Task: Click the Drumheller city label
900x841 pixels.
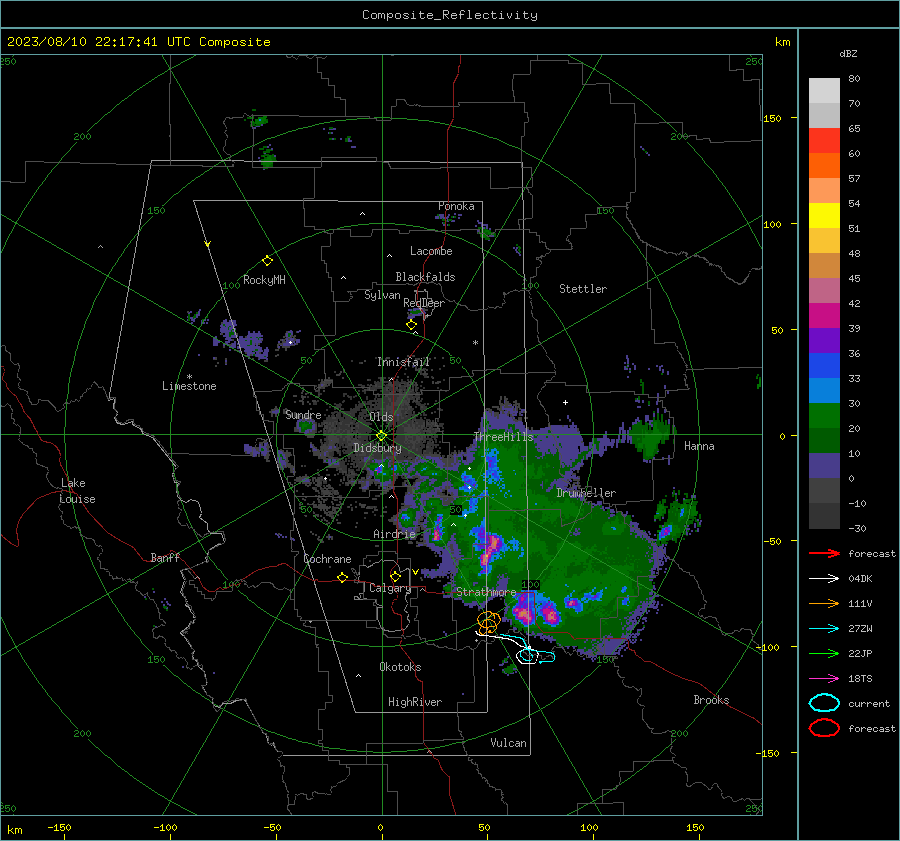Action: (586, 493)
